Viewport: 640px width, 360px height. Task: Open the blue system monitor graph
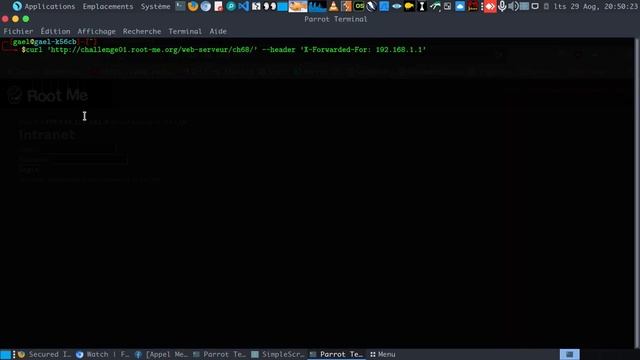(318, 6)
